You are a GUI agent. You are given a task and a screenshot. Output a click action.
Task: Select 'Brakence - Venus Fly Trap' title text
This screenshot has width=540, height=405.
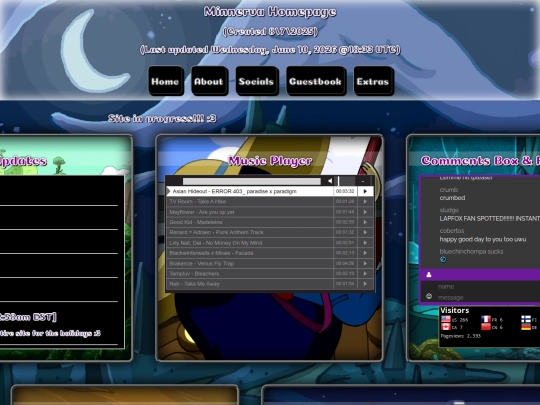click(x=201, y=263)
